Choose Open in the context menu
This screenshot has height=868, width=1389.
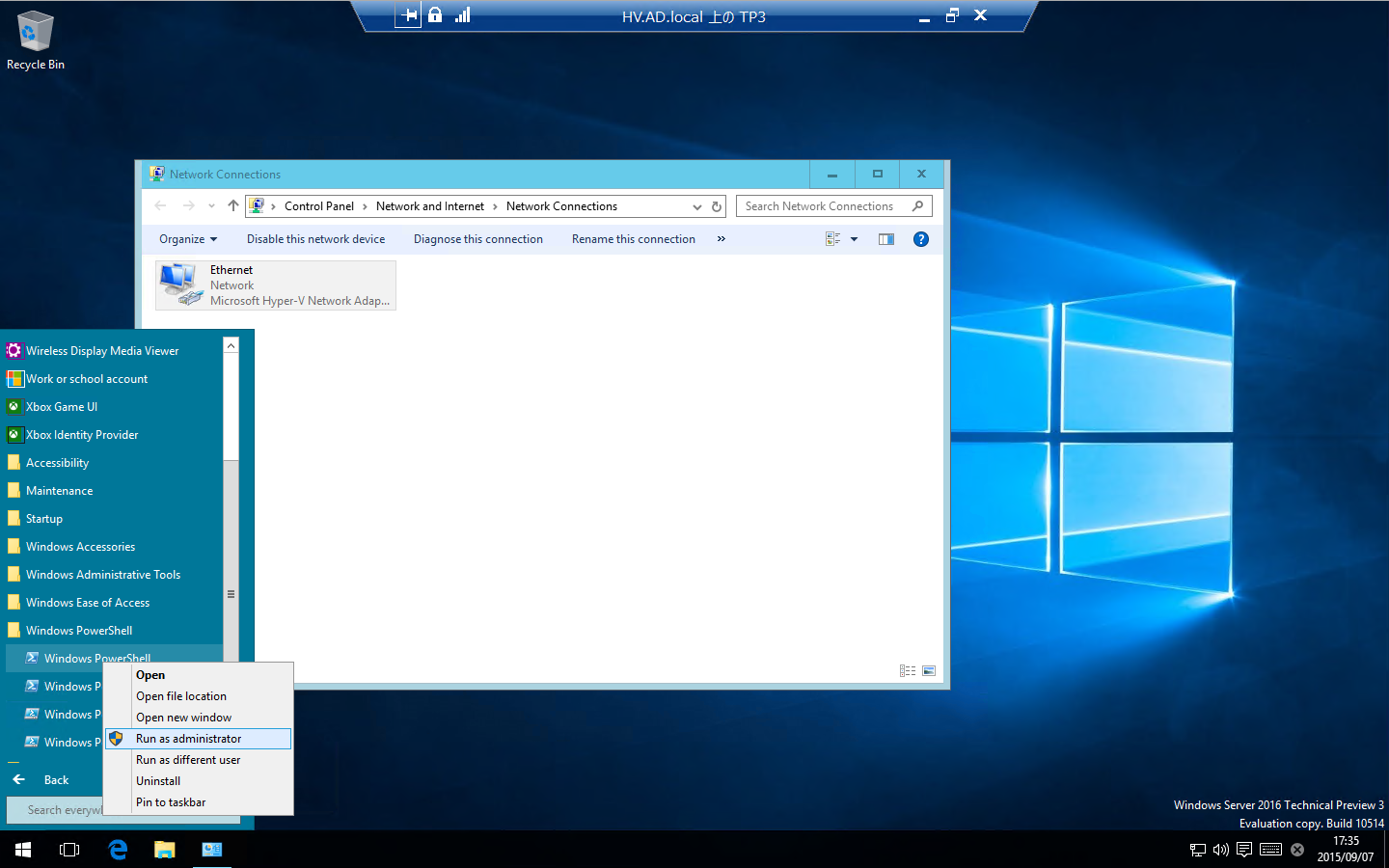click(x=198, y=675)
